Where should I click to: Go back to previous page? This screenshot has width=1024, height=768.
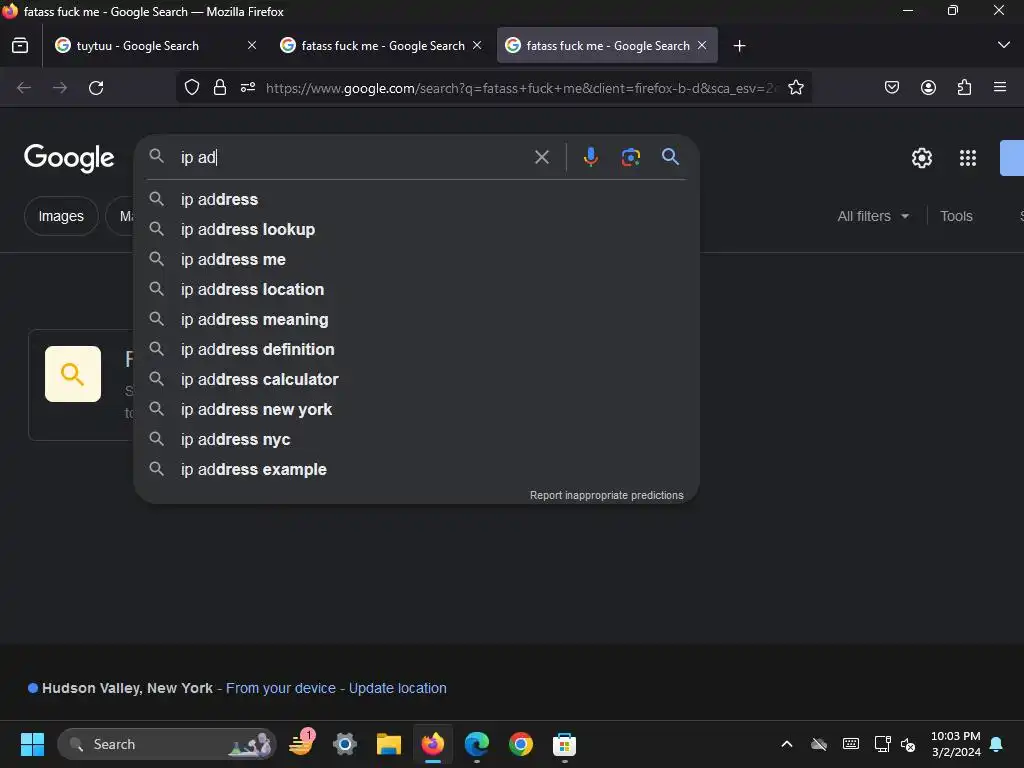(24, 88)
